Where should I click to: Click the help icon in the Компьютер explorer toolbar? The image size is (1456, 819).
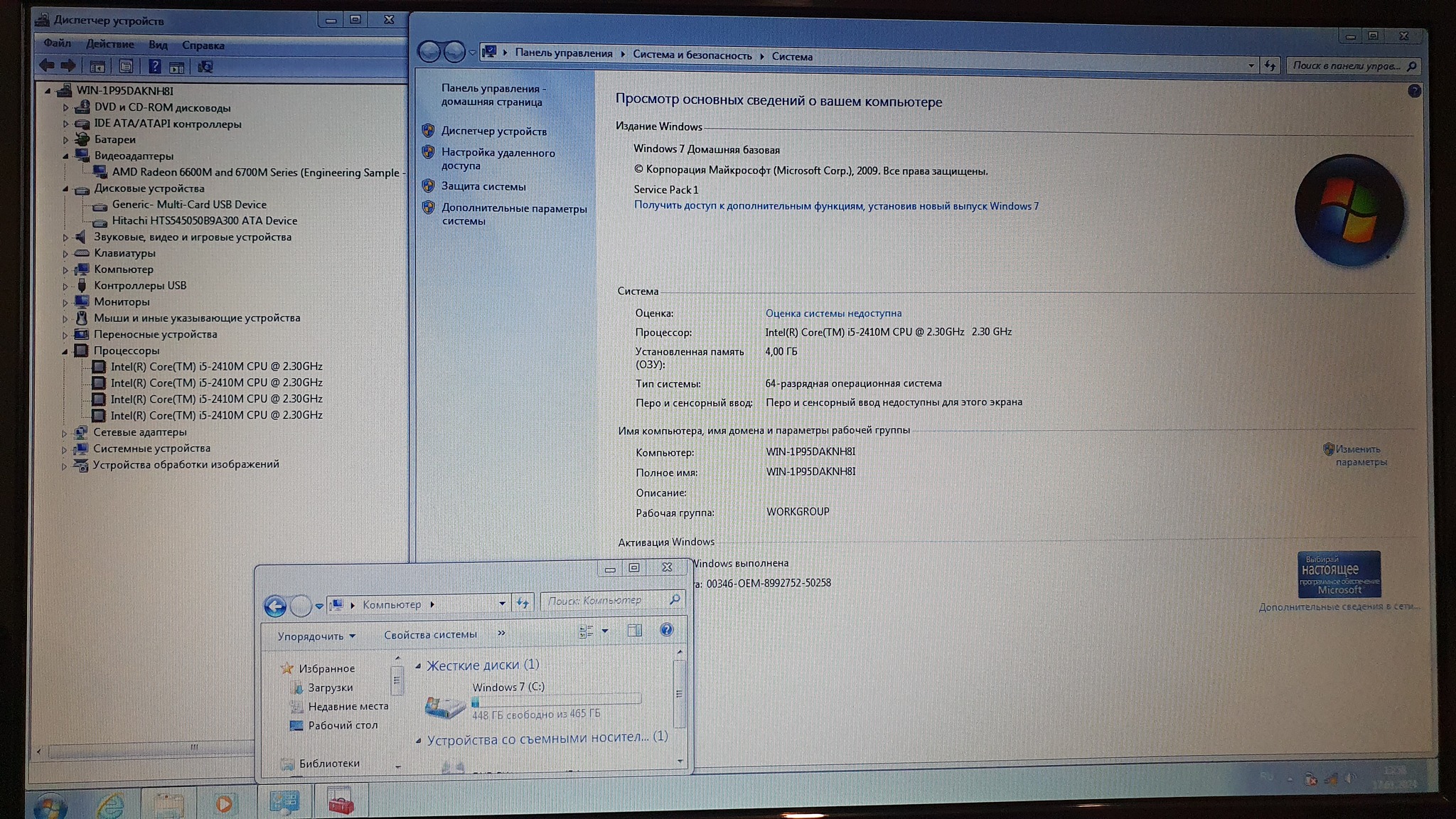(x=666, y=630)
